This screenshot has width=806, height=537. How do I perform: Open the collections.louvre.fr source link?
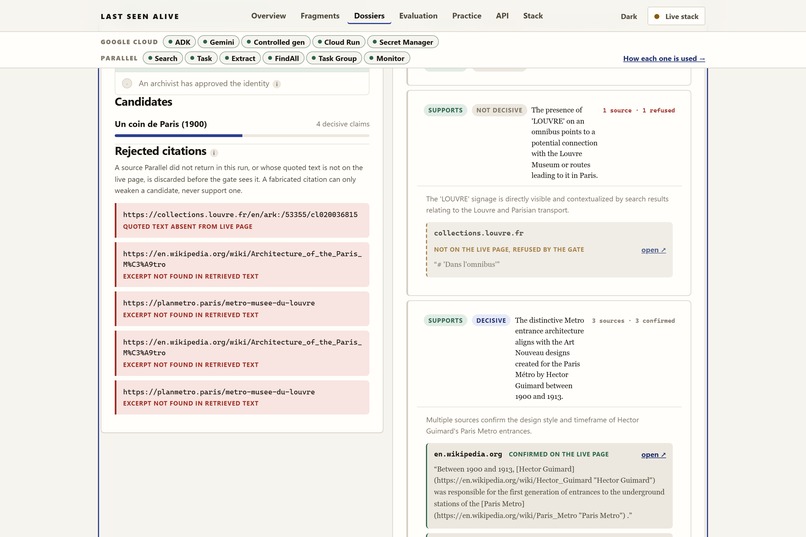653,250
